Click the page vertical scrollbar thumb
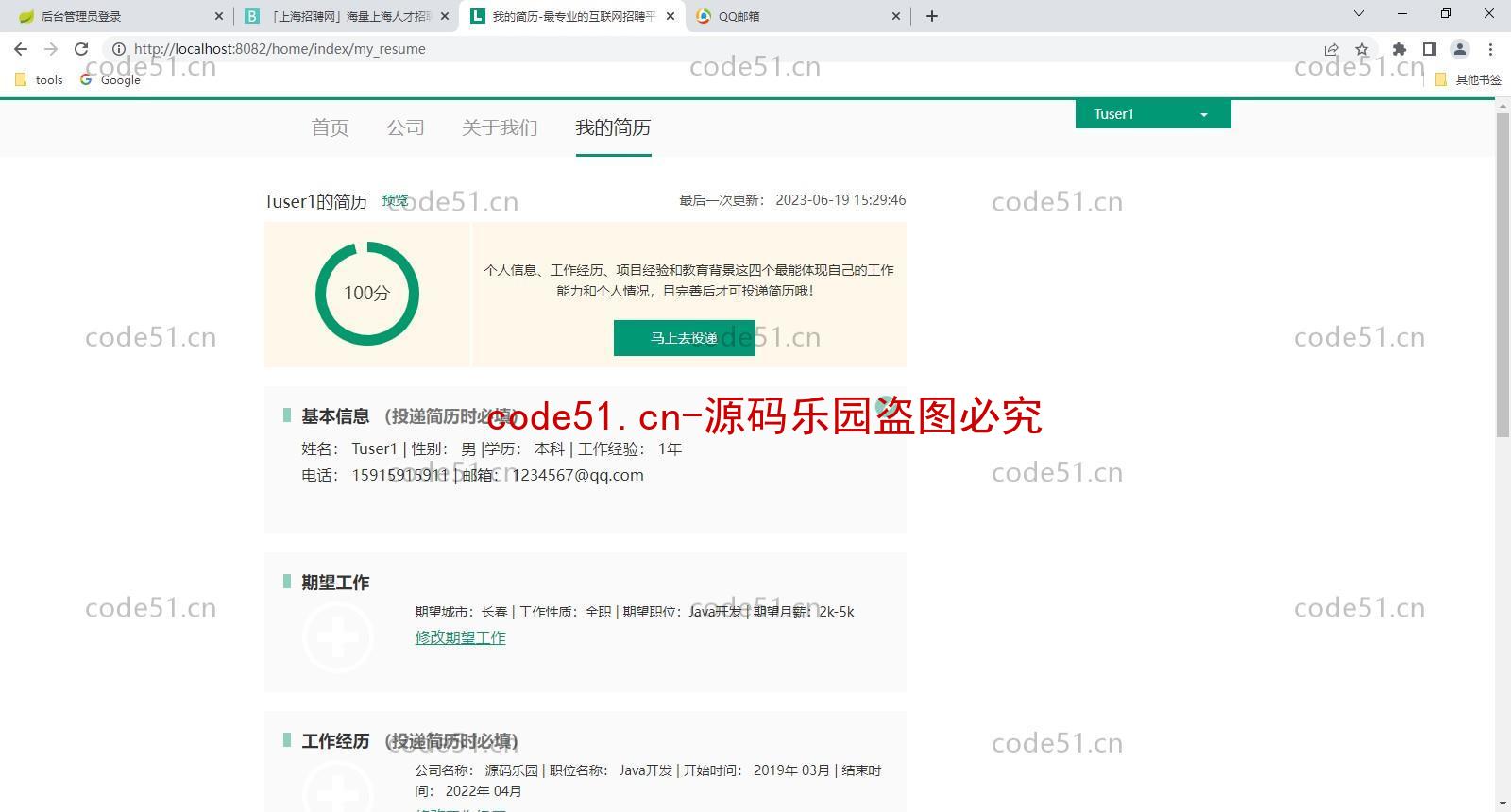The image size is (1511, 812). click(x=1503, y=274)
